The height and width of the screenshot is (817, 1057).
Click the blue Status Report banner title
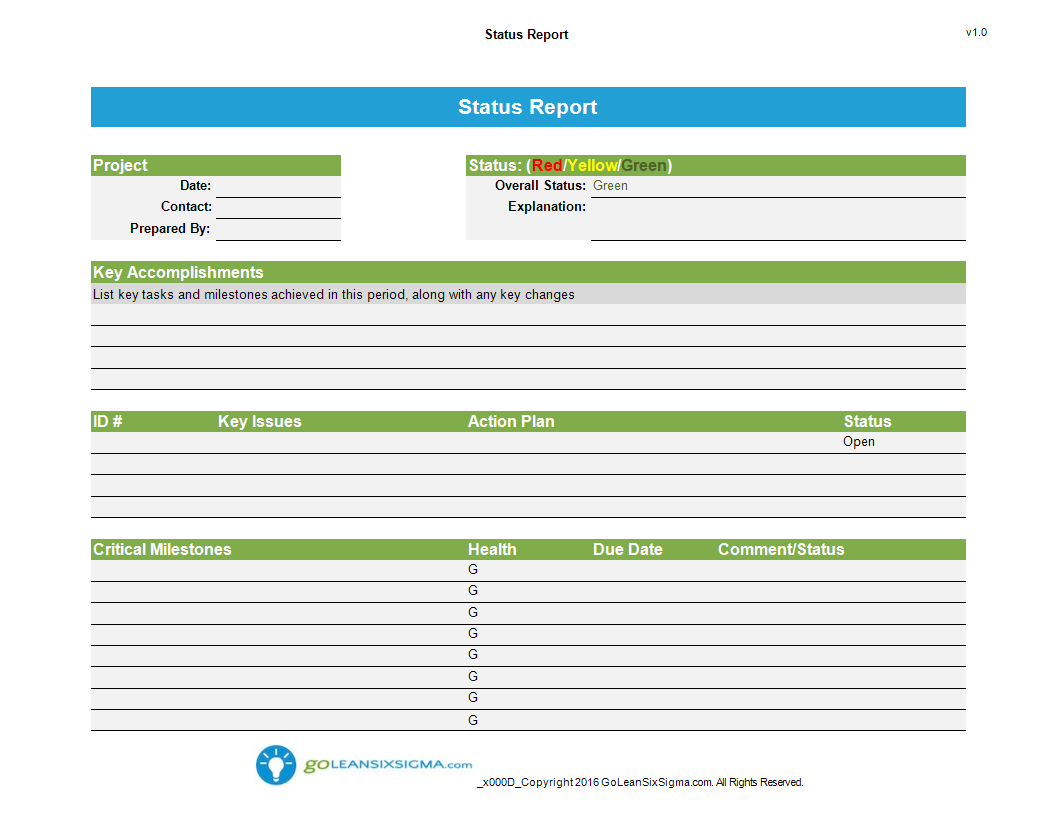pos(528,107)
